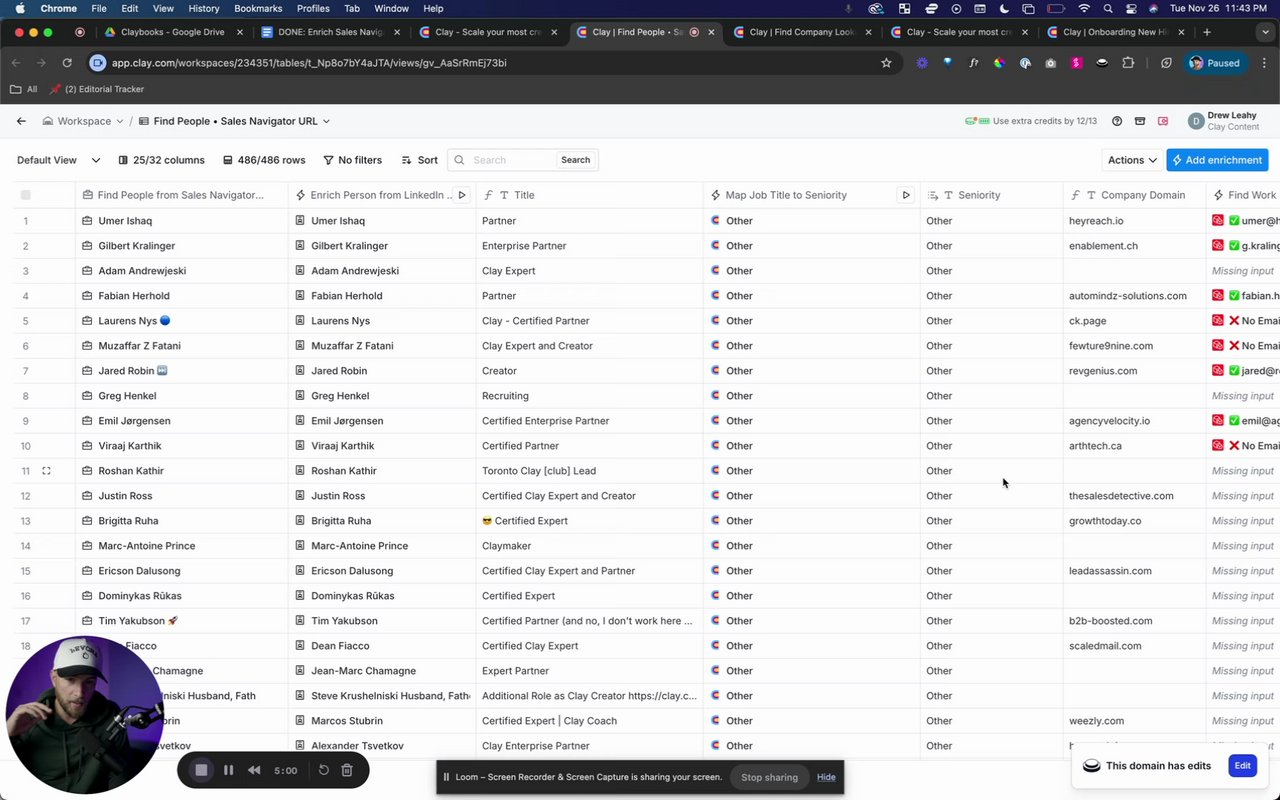Click the camera extension icon in Chrome toolbar

(x=1050, y=63)
